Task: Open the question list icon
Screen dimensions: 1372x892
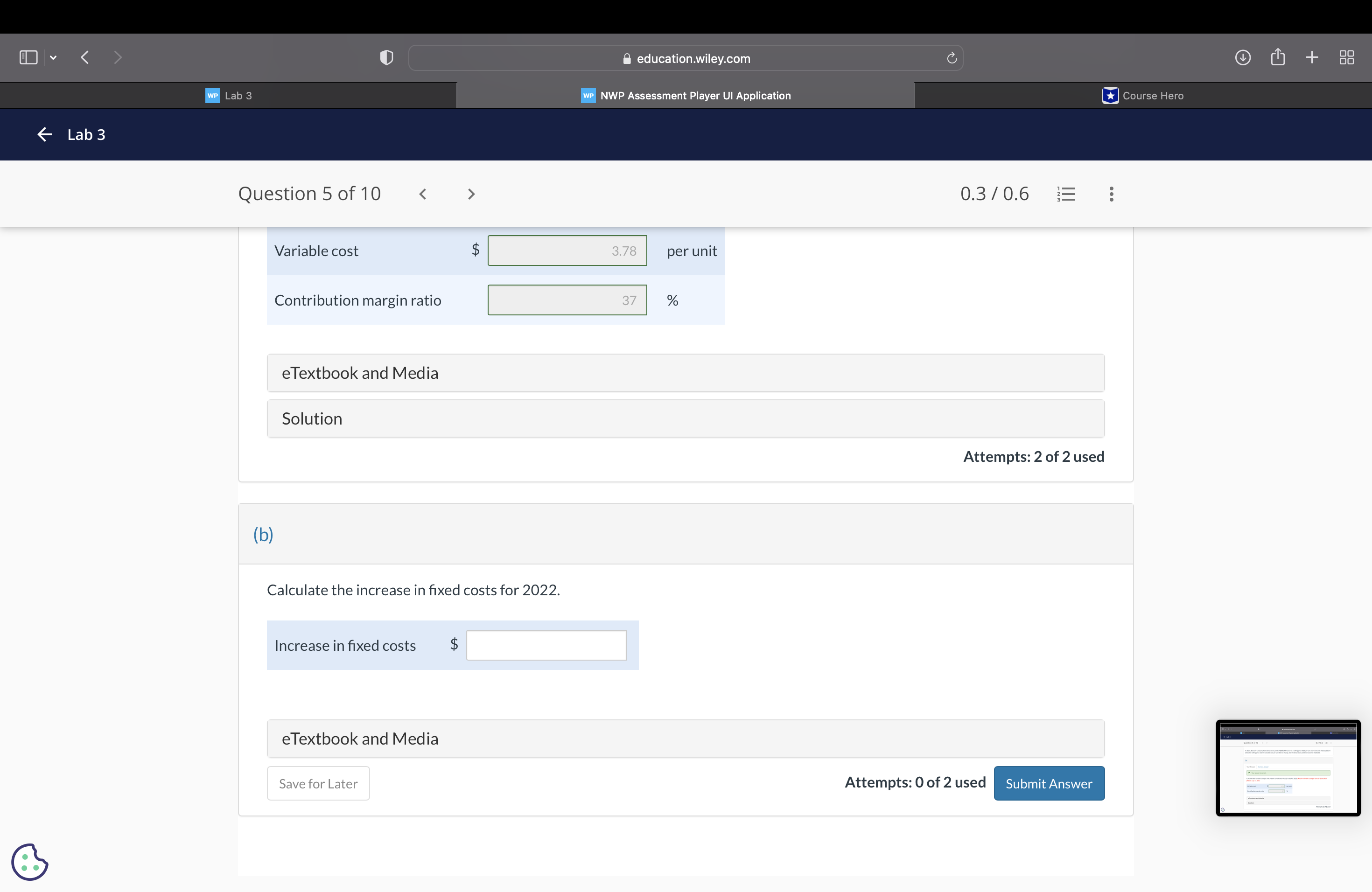Action: [1066, 194]
